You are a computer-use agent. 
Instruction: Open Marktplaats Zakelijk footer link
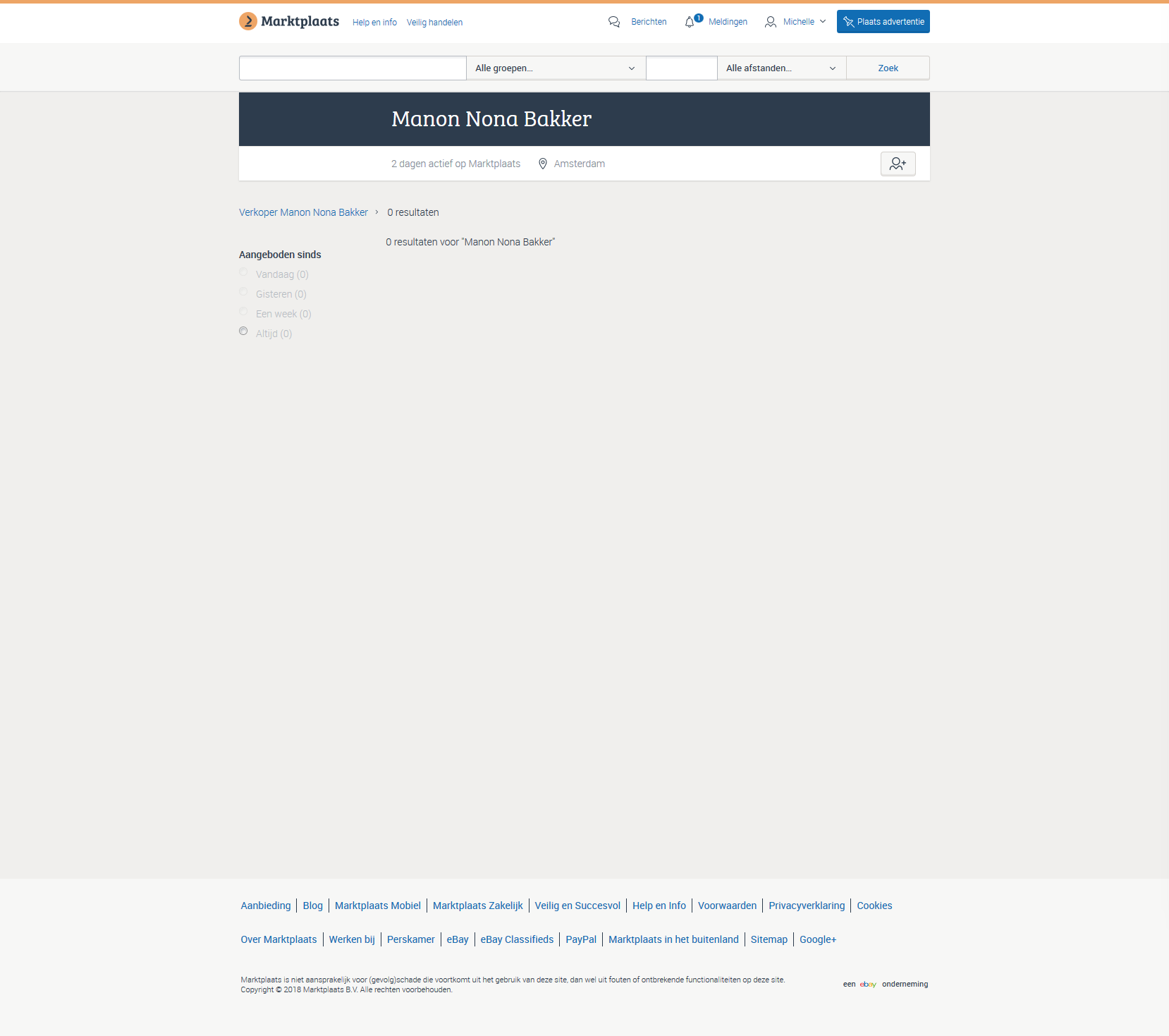point(478,906)
